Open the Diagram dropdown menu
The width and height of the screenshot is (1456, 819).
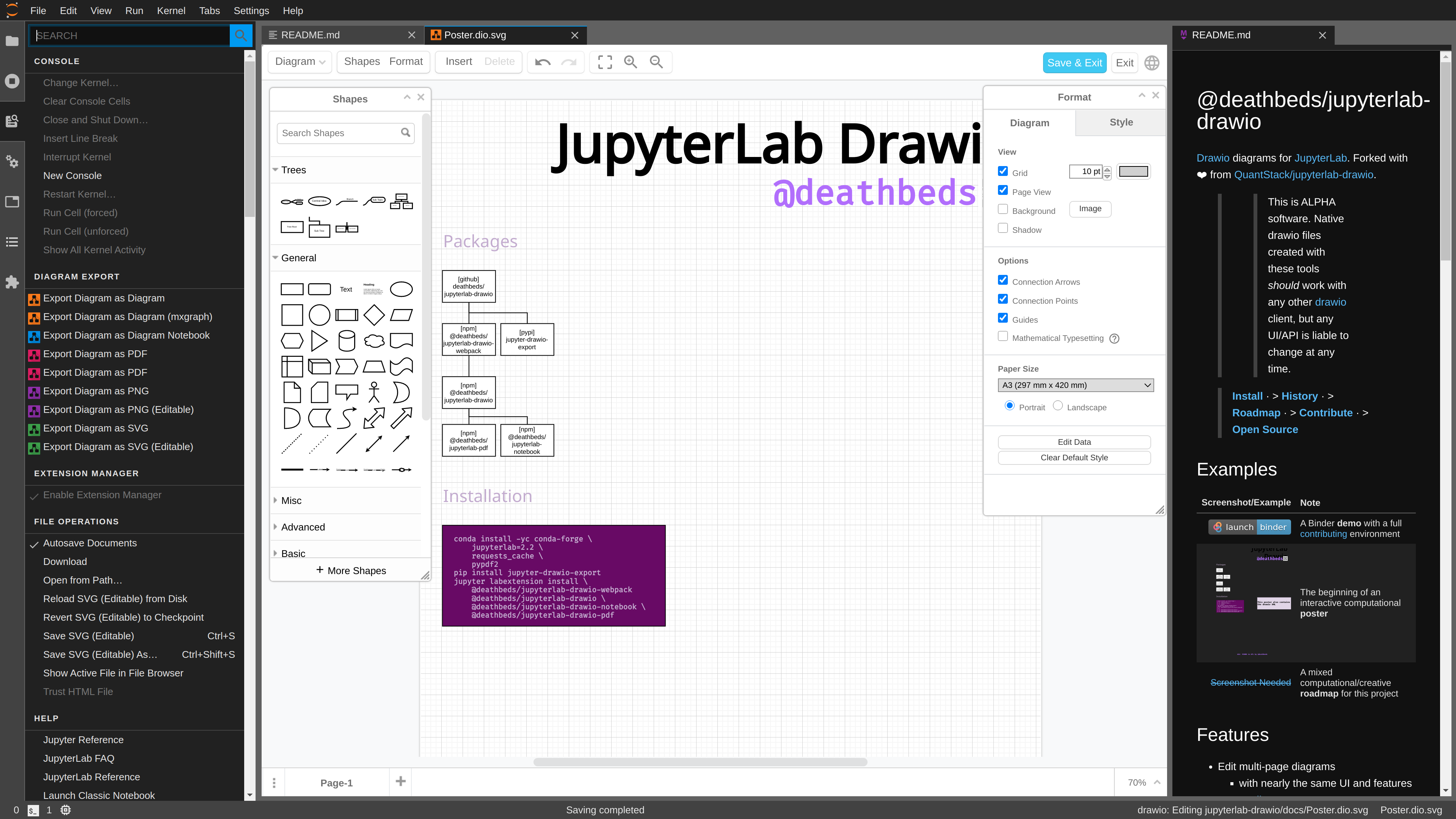pyautogui.click(x=300, y=61)
